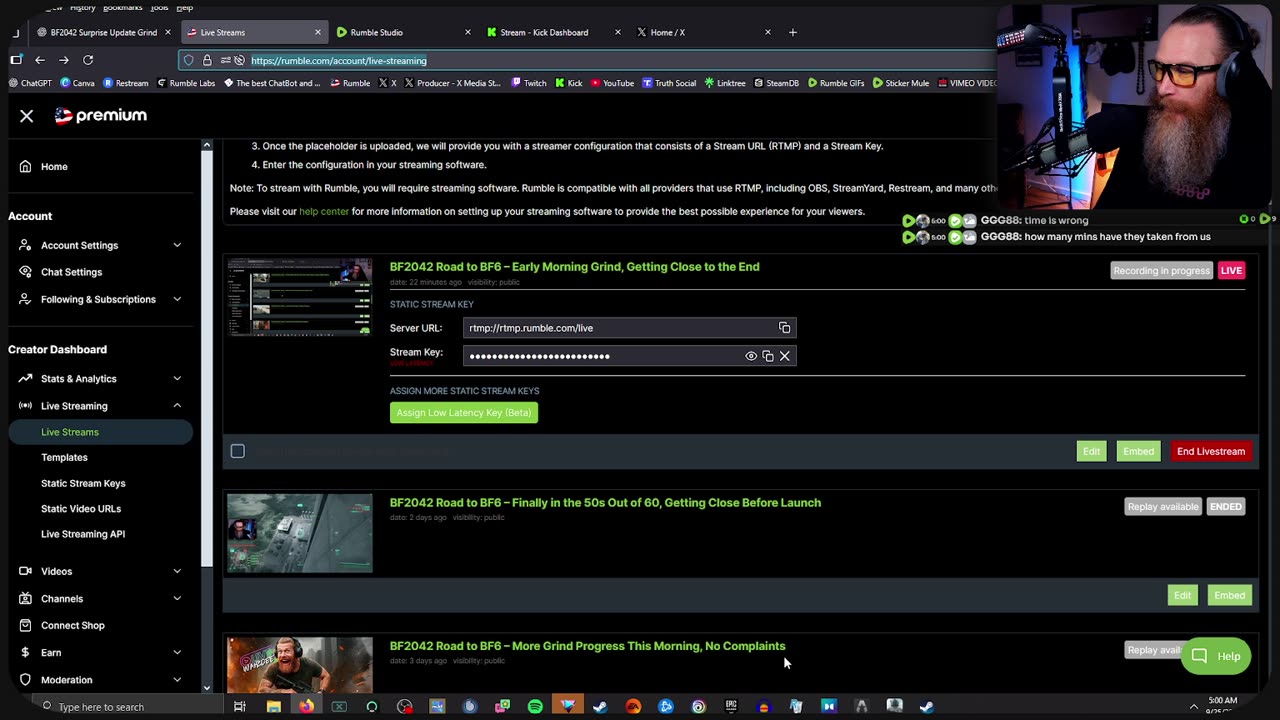Screen dimensions: 1280x720
Task: Open the Sticker Mule bookmark
Action: tap(901, 83)
